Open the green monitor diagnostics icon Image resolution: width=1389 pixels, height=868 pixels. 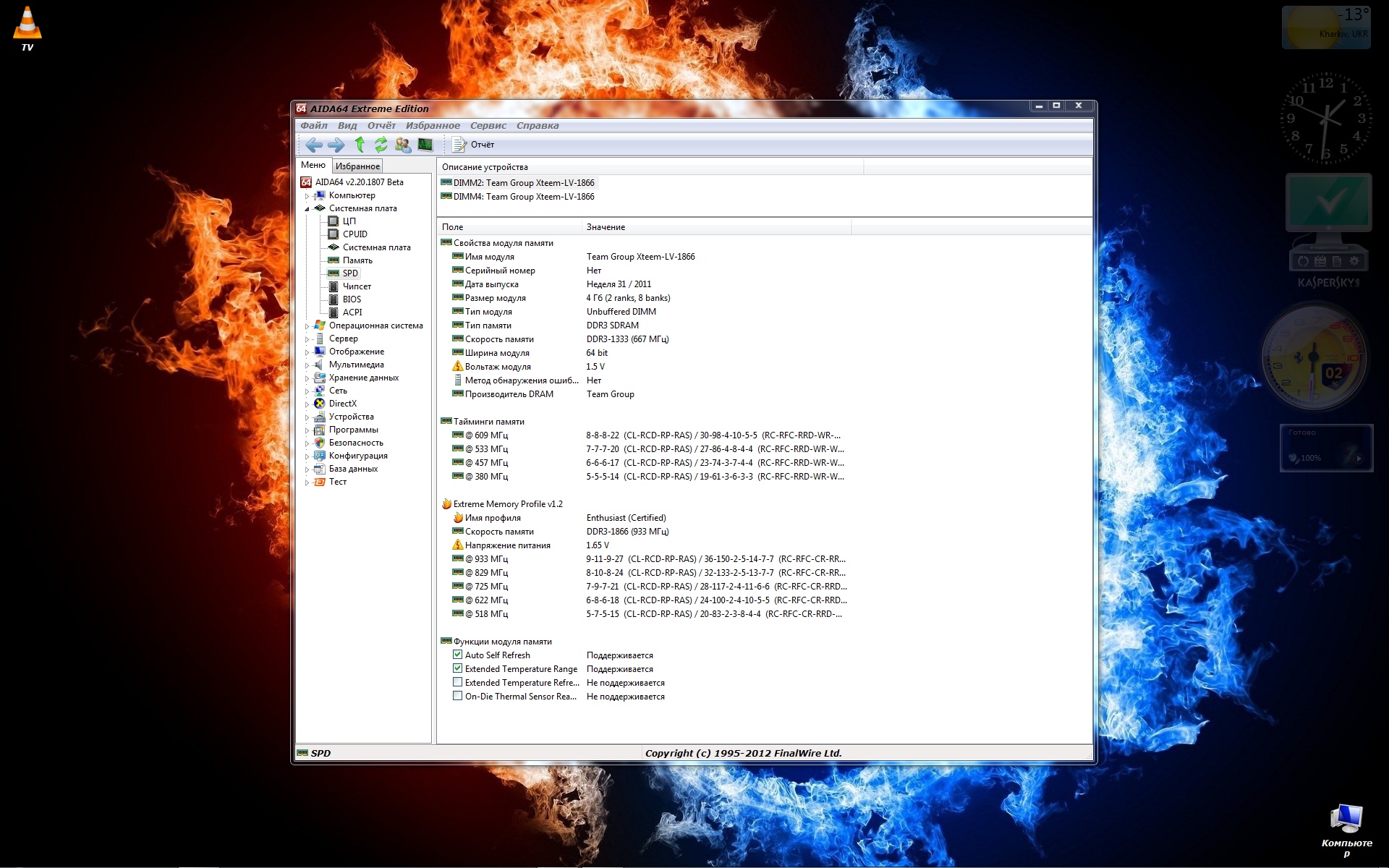pyautogui.click(x=425, y=145)
